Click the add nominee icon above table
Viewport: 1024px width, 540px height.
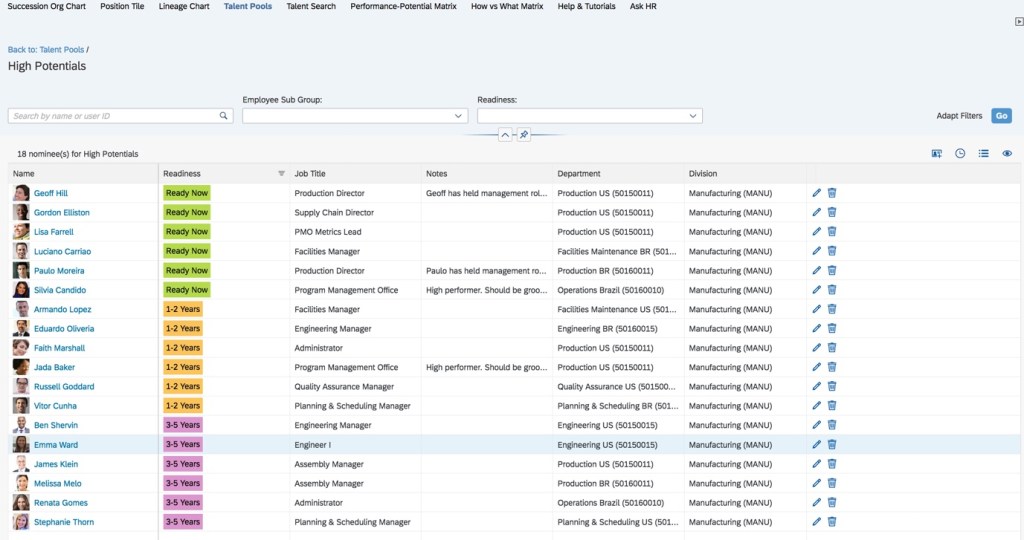(x=936, y=154)
